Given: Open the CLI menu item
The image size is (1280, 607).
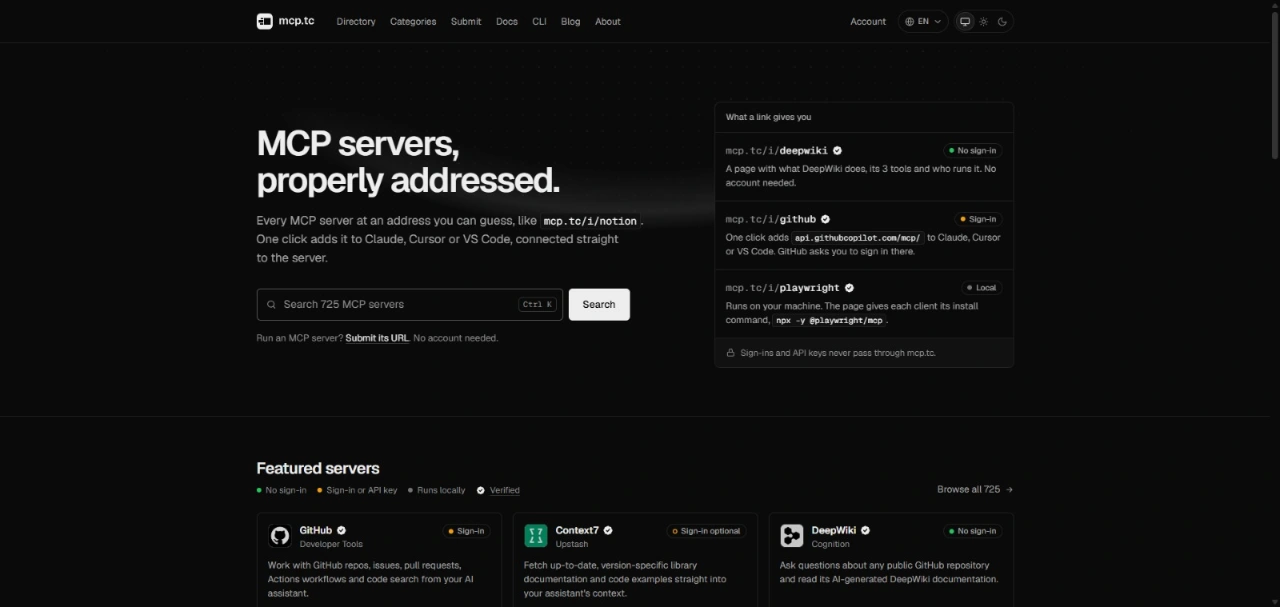Looking at the screenshot, I should (x=539, y=21).
